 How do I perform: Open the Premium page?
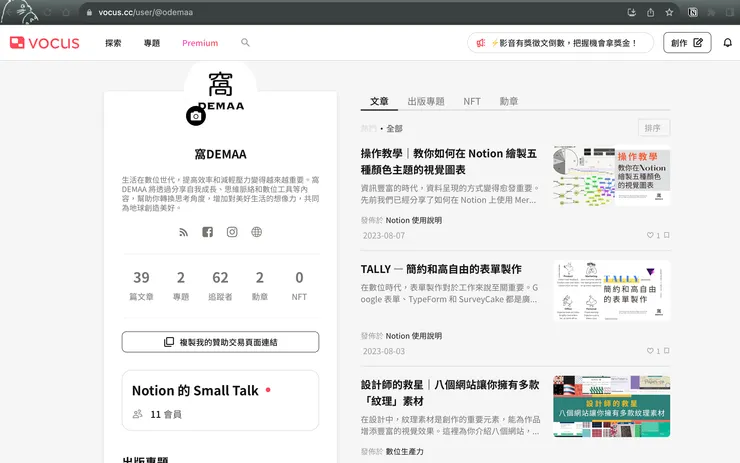click(x=200, y=43)
